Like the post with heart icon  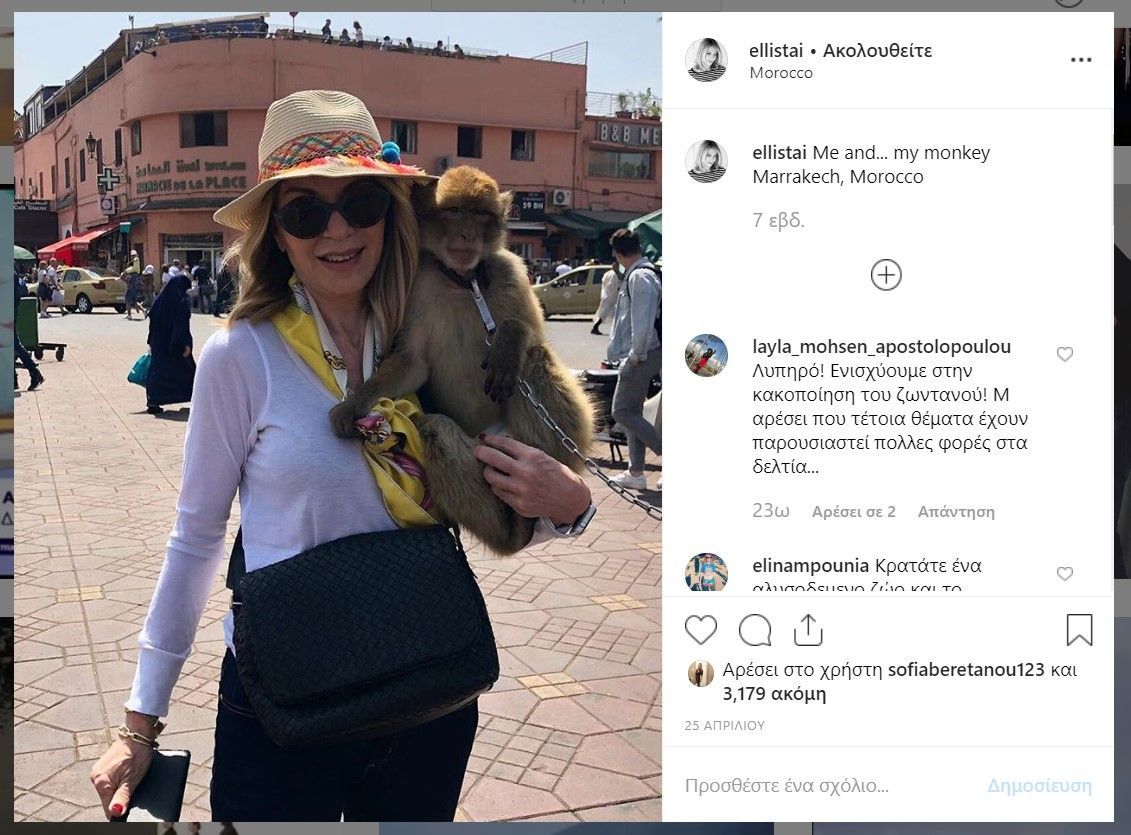click(x=700, y=630)
